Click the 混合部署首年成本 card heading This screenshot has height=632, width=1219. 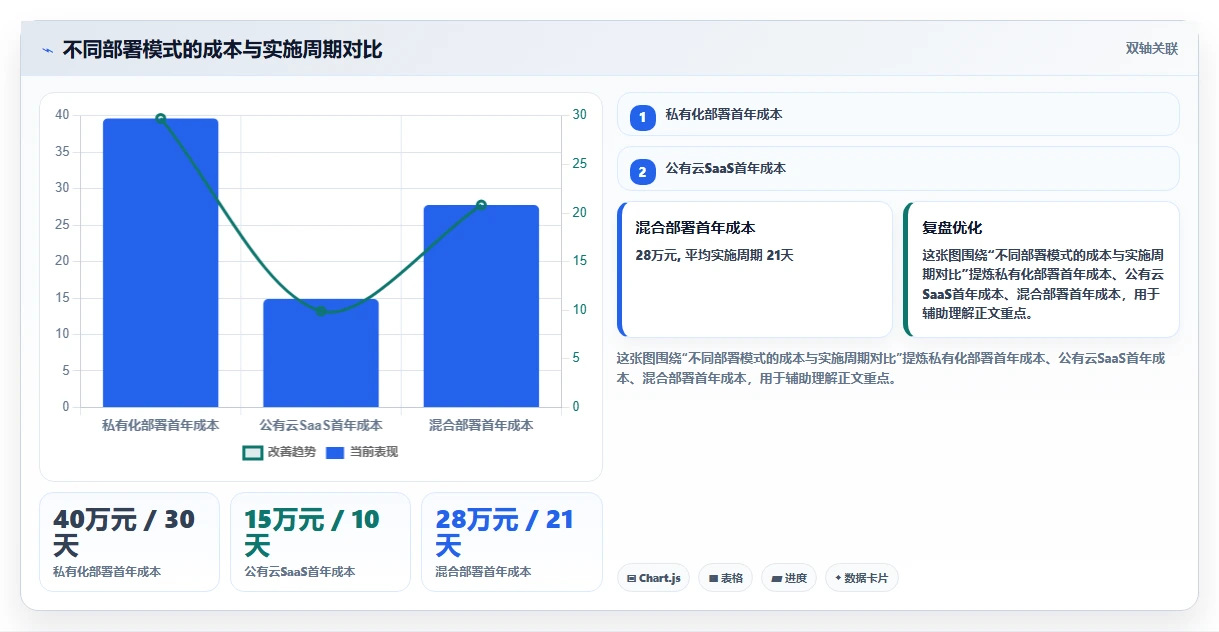click(x=695, y=228)
